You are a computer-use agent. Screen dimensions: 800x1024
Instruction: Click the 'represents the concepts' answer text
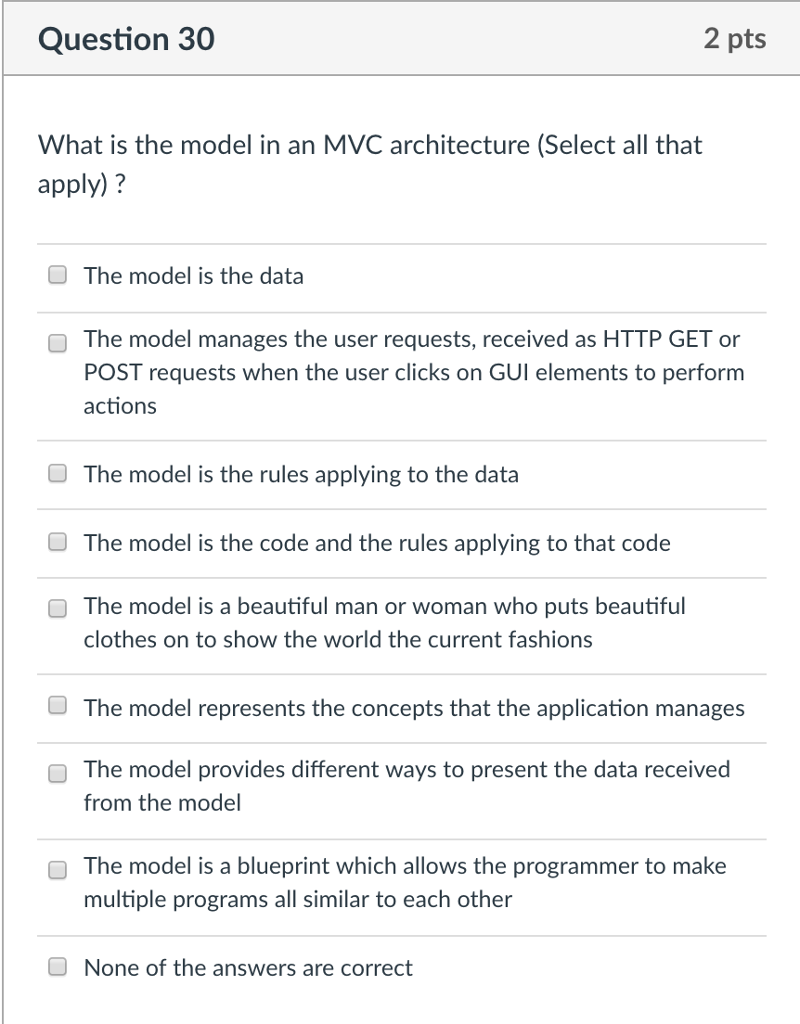click(414, 709)
